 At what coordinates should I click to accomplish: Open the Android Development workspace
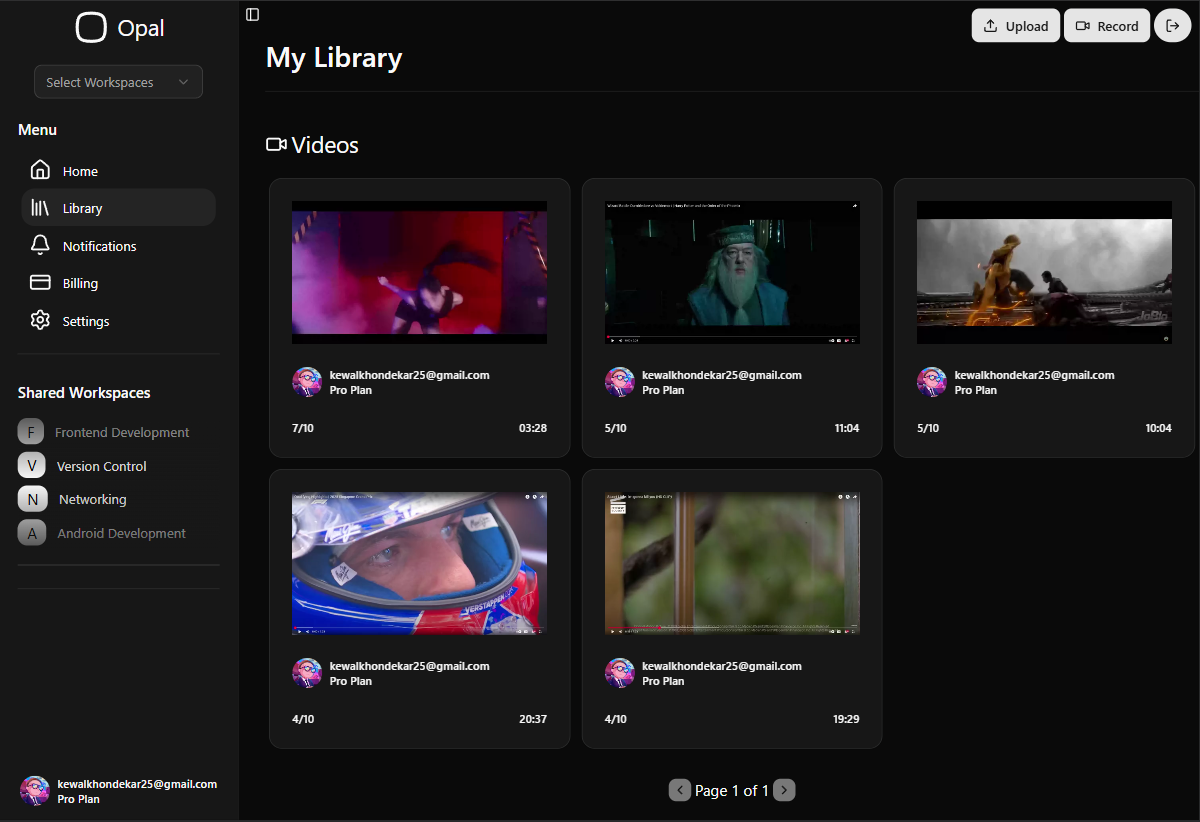click(118, 533)
